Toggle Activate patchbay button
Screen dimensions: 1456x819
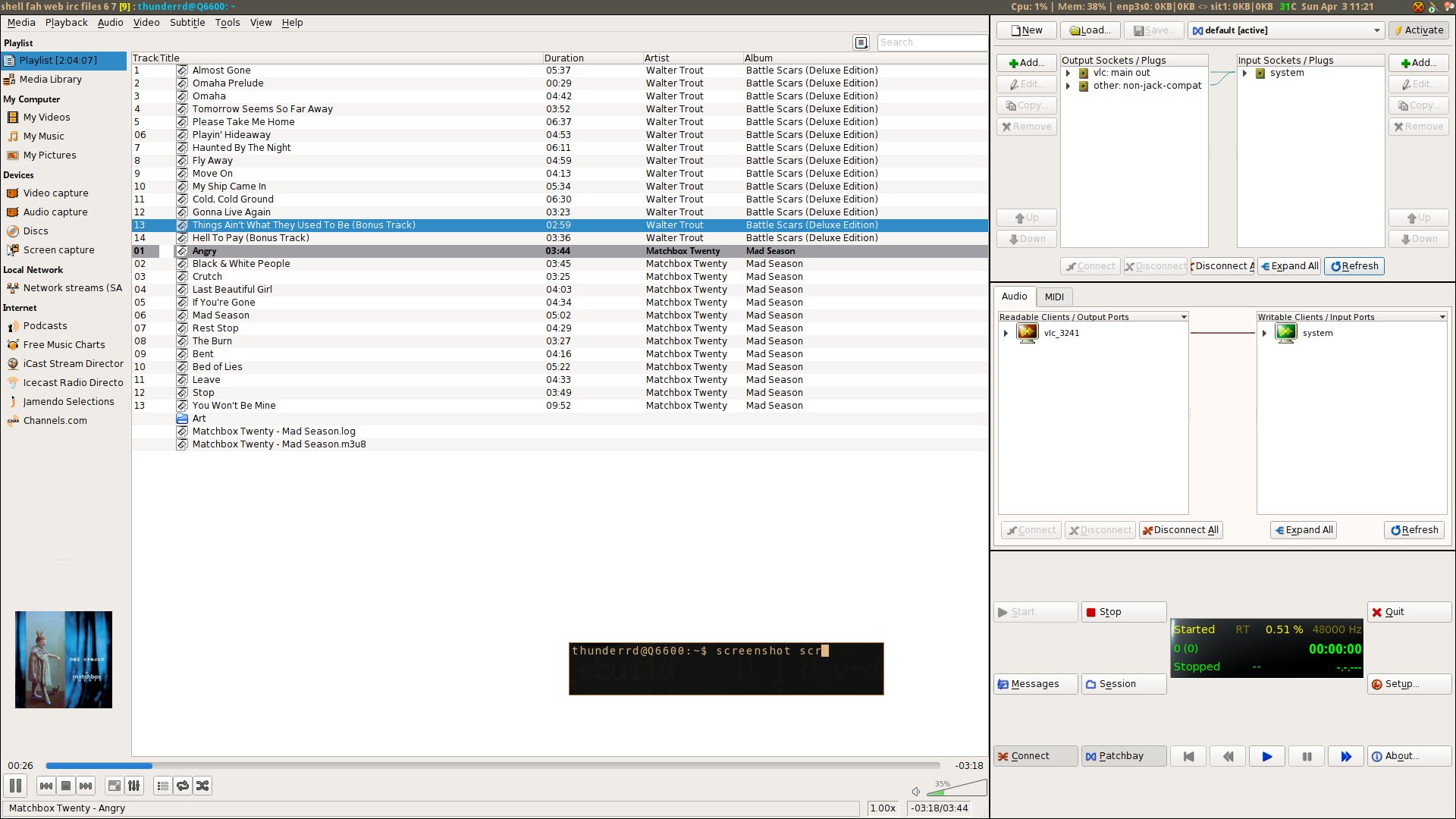coord(1419,30)
